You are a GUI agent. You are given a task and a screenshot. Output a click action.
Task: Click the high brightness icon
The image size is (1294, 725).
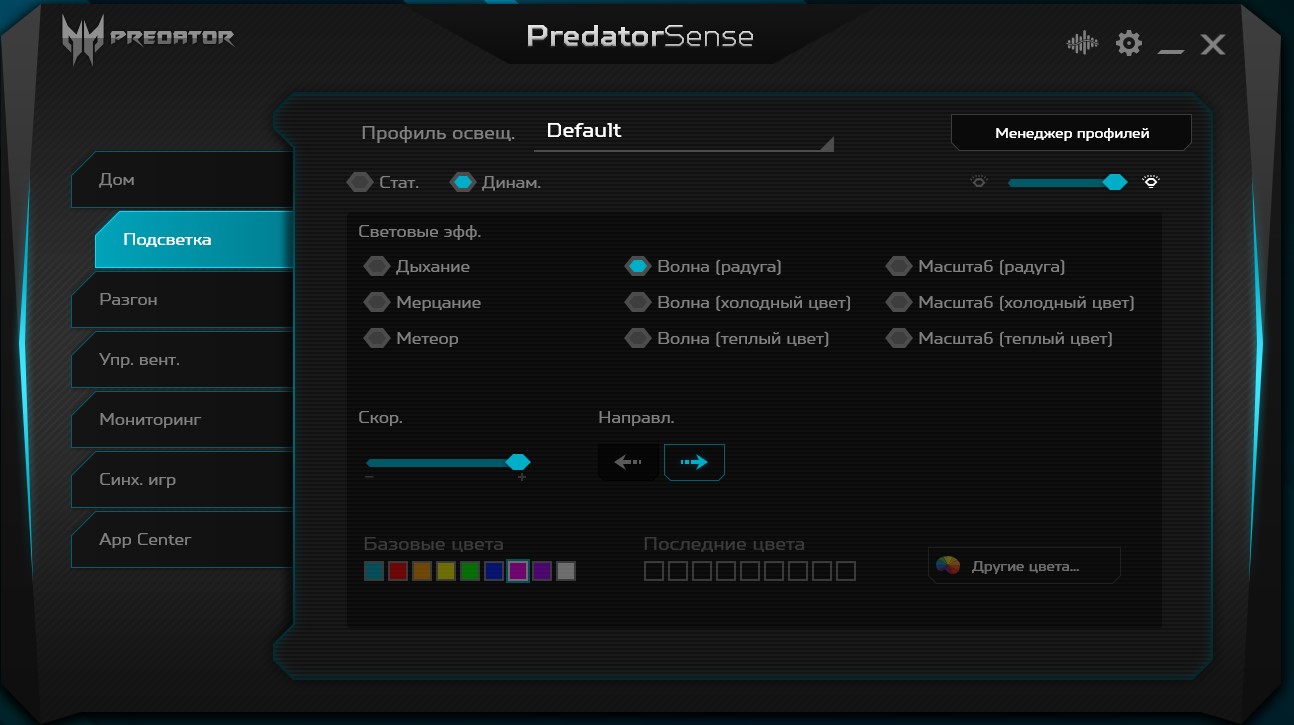[1152, 182]
